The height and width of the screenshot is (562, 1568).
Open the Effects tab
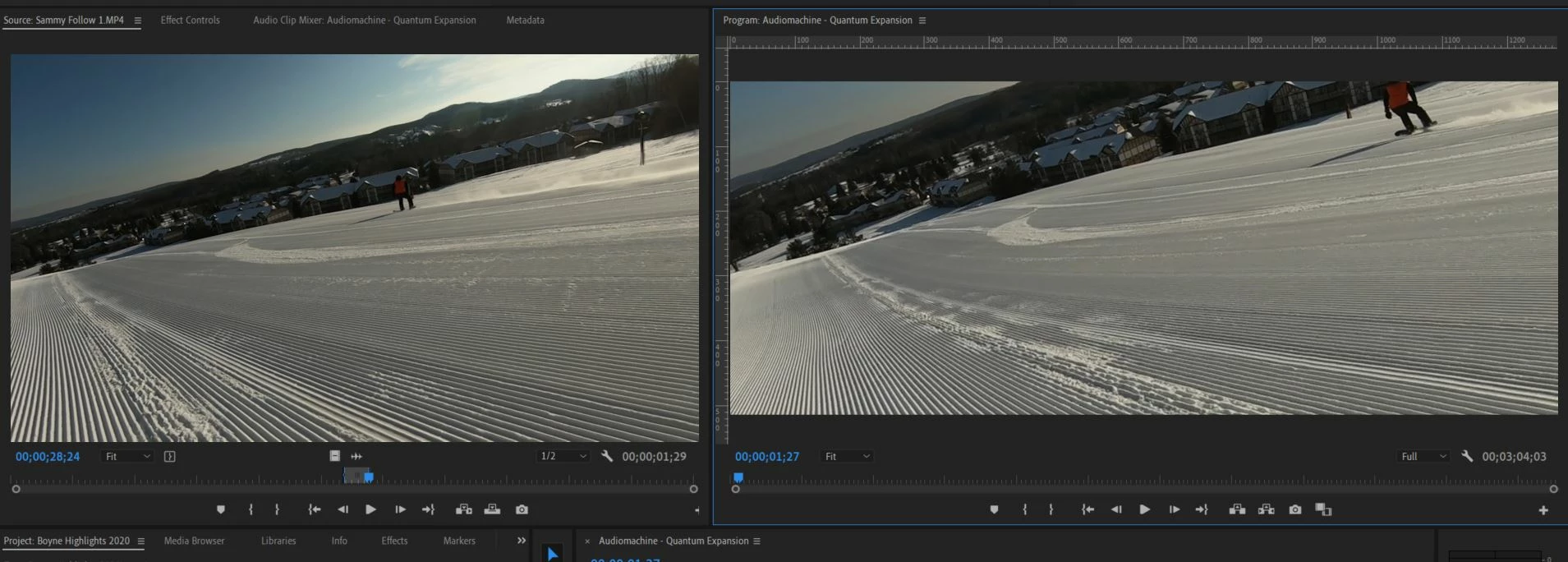[394, 541]
